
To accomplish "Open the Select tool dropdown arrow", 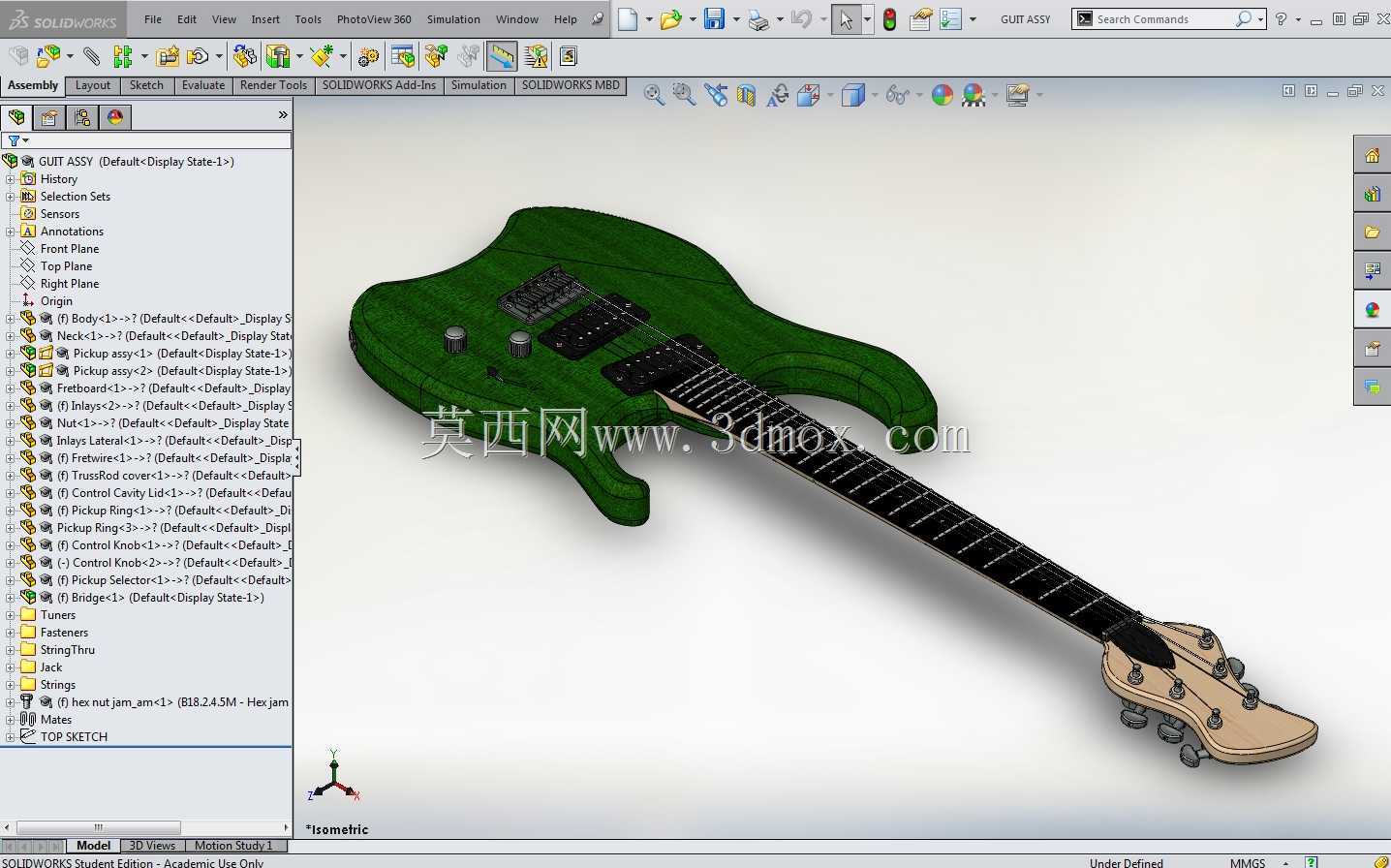I will pos(867,19).
